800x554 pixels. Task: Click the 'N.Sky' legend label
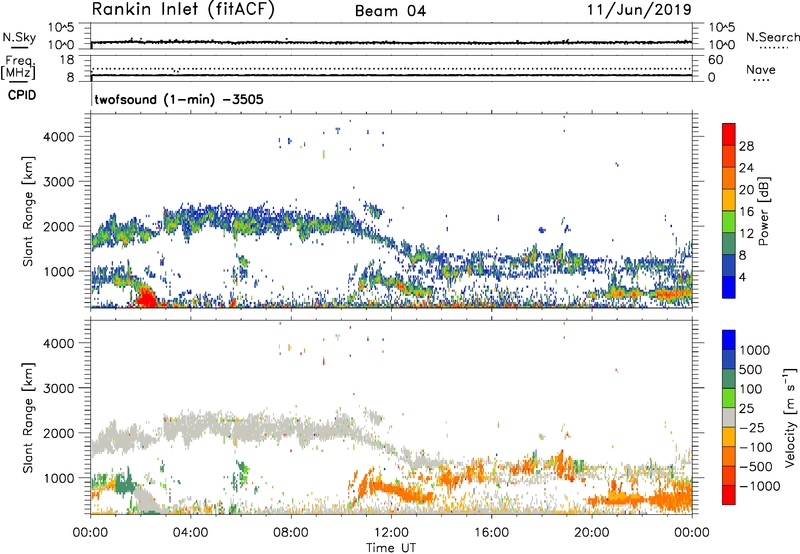tap(19, 37)
